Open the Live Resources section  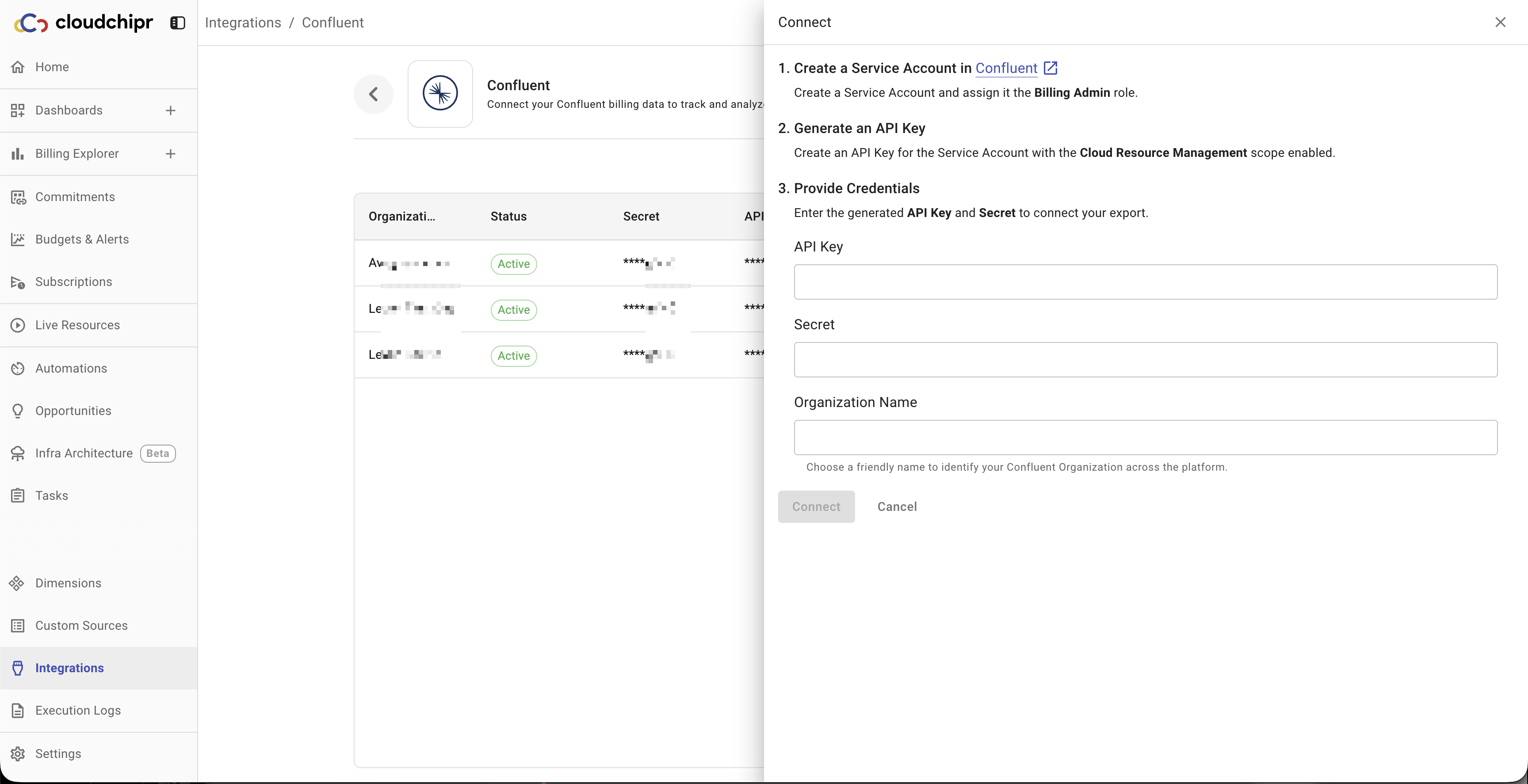(x=77, y=325)
